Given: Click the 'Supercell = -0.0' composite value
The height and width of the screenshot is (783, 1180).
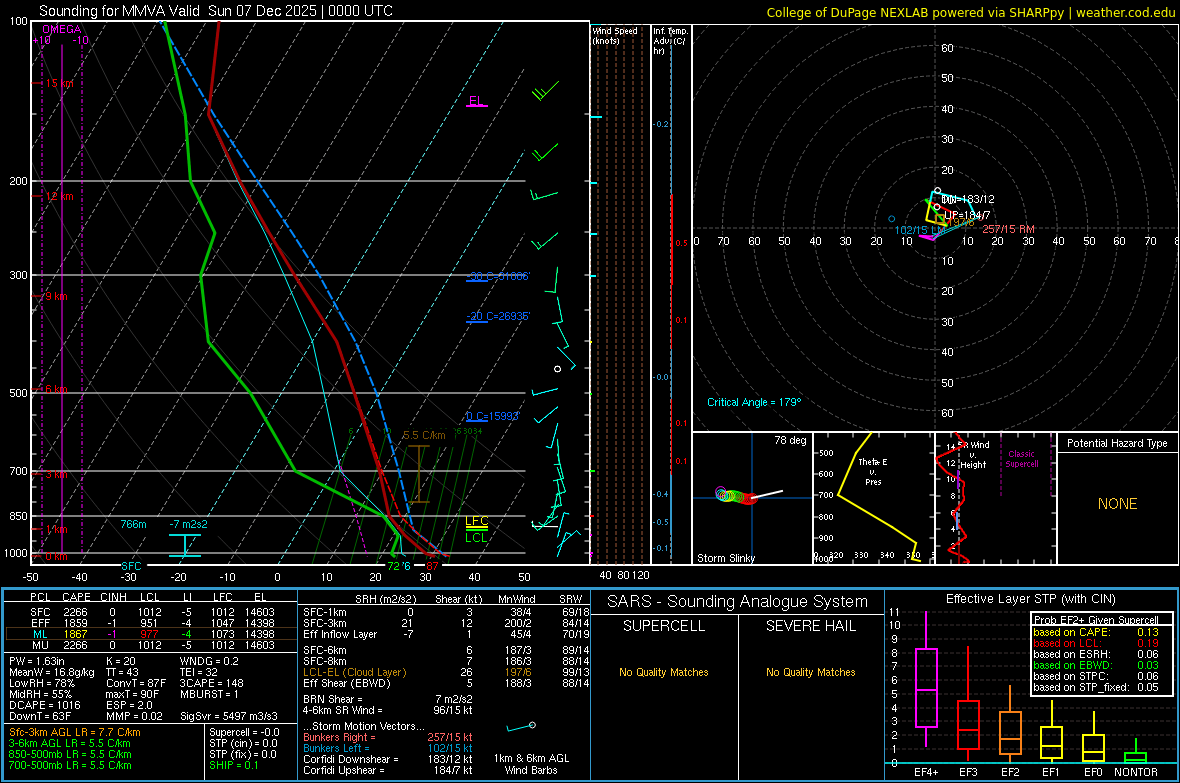Looking at the screenshot, I should point(244,732).
